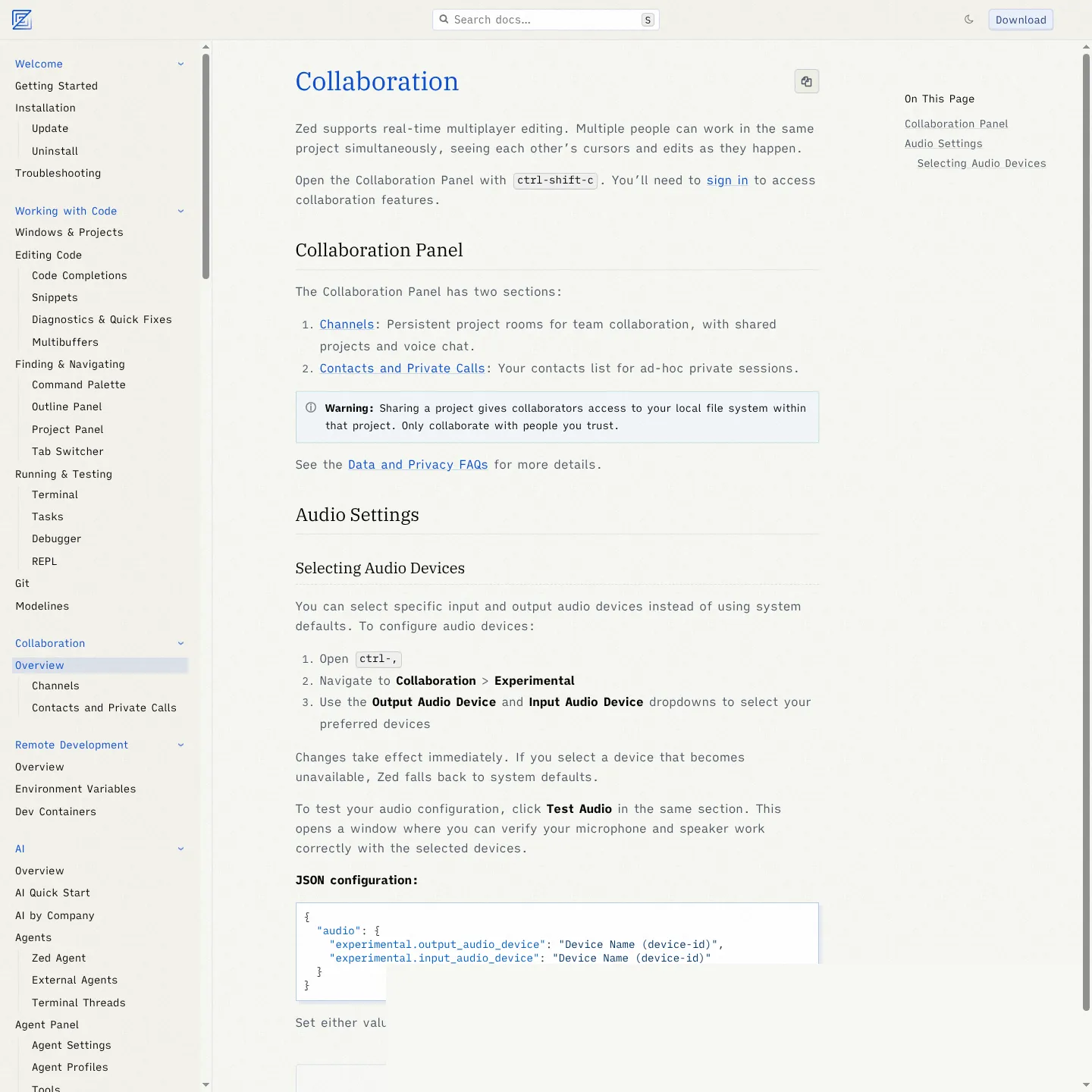Collapse the Welcome section chevron
The height and width of the screenshot is (1092, 1092).
coord(180,64)
